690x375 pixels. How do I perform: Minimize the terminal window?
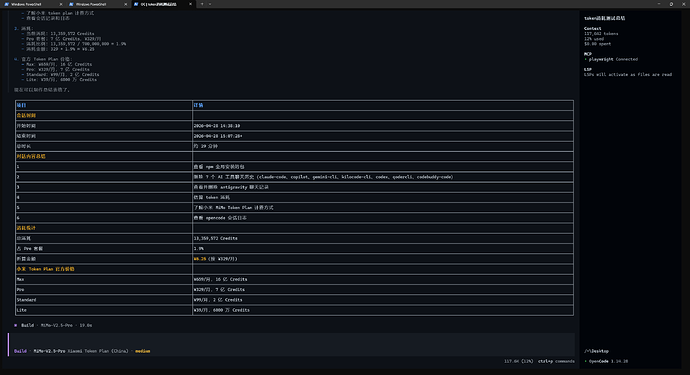click(659, 4)
